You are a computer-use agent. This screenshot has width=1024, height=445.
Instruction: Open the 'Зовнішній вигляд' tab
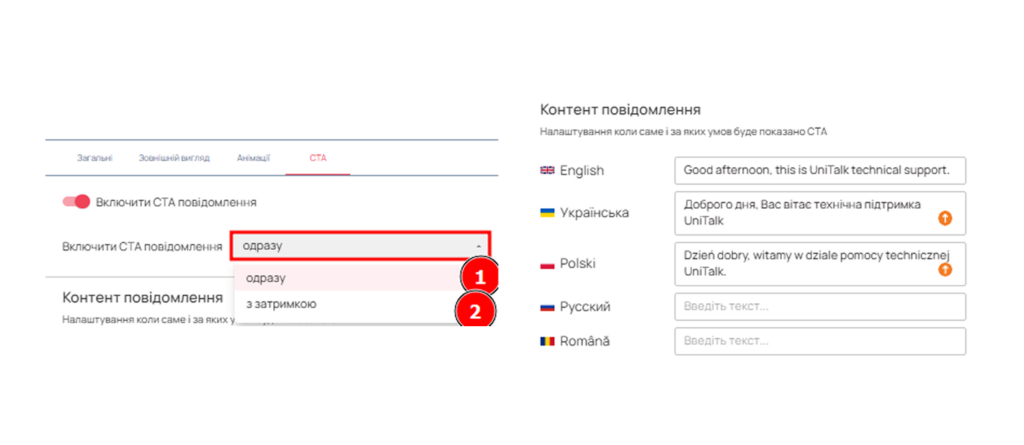pyautogui.click(x=174, y=158)
